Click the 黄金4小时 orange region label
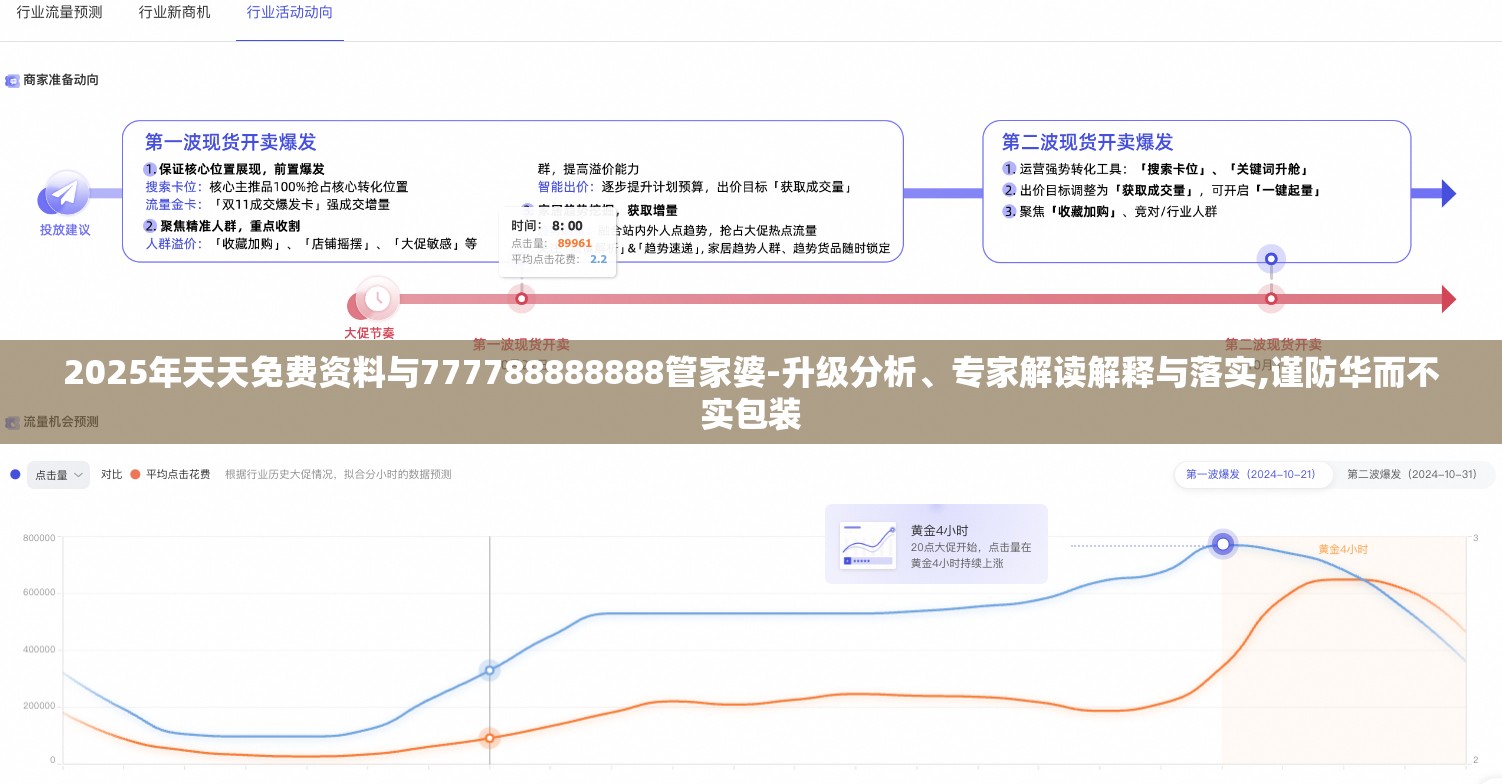Viewport: 1502px width, 784px height. pos(1342,549)
